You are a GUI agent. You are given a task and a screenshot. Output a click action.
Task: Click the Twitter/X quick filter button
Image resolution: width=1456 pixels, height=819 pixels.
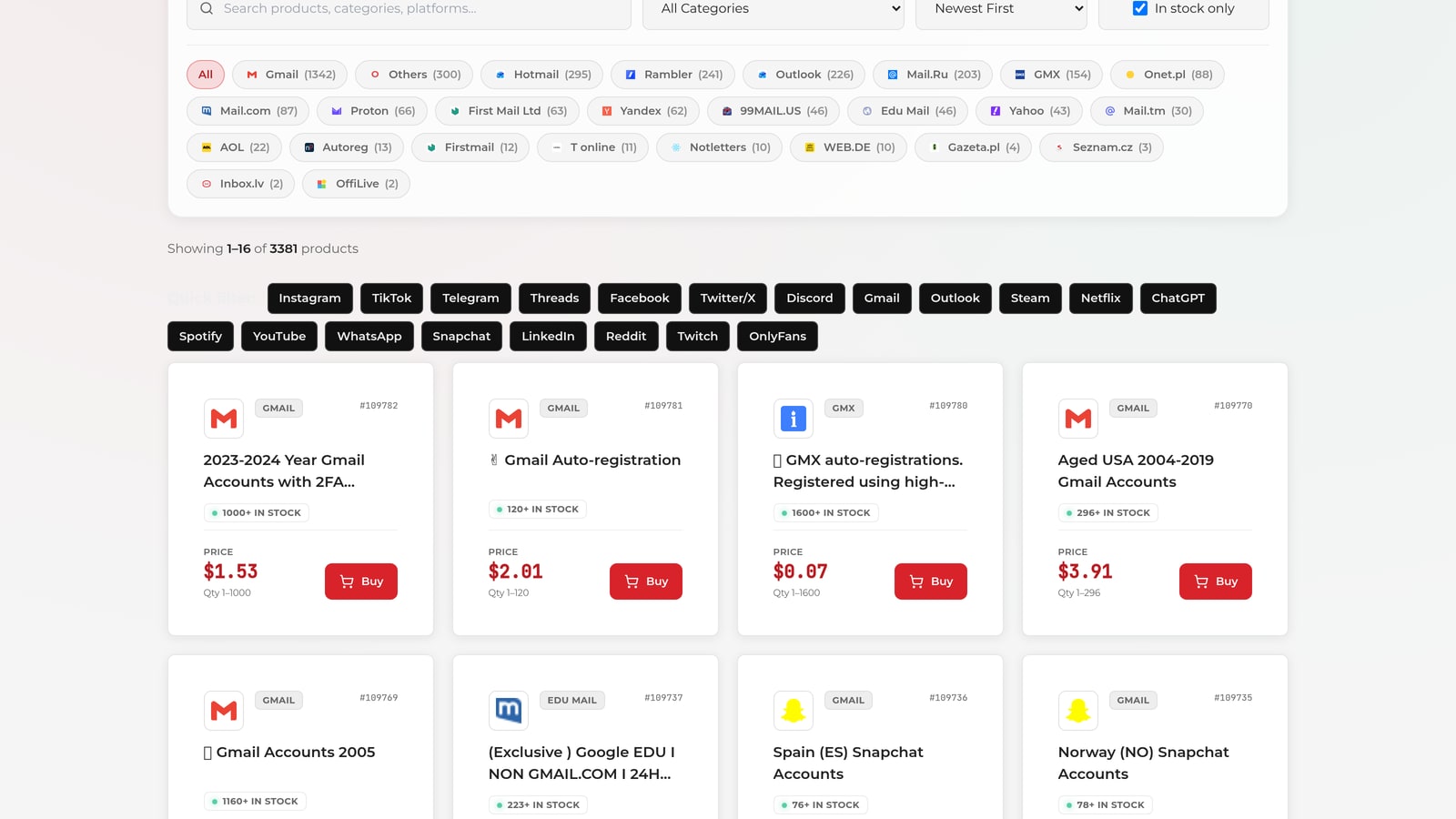(728, 298)
